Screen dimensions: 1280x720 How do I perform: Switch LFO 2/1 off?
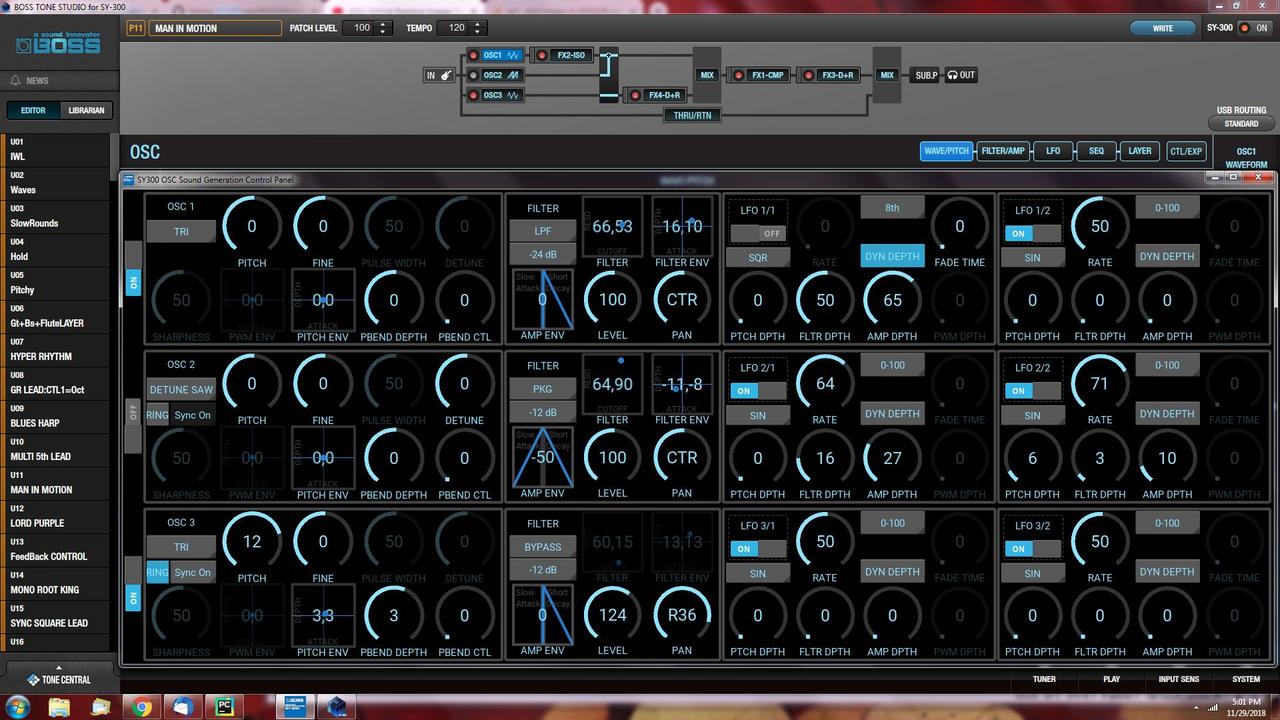(x=758, y=391)
